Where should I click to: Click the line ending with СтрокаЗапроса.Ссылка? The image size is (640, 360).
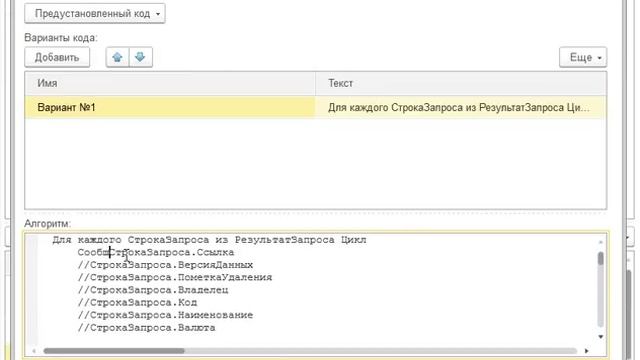click(x=156, y=252)
